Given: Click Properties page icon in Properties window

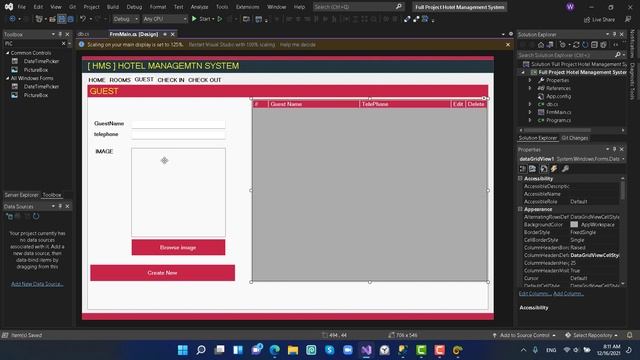Looking at the screenshot, I should click(x=544, y=169).
